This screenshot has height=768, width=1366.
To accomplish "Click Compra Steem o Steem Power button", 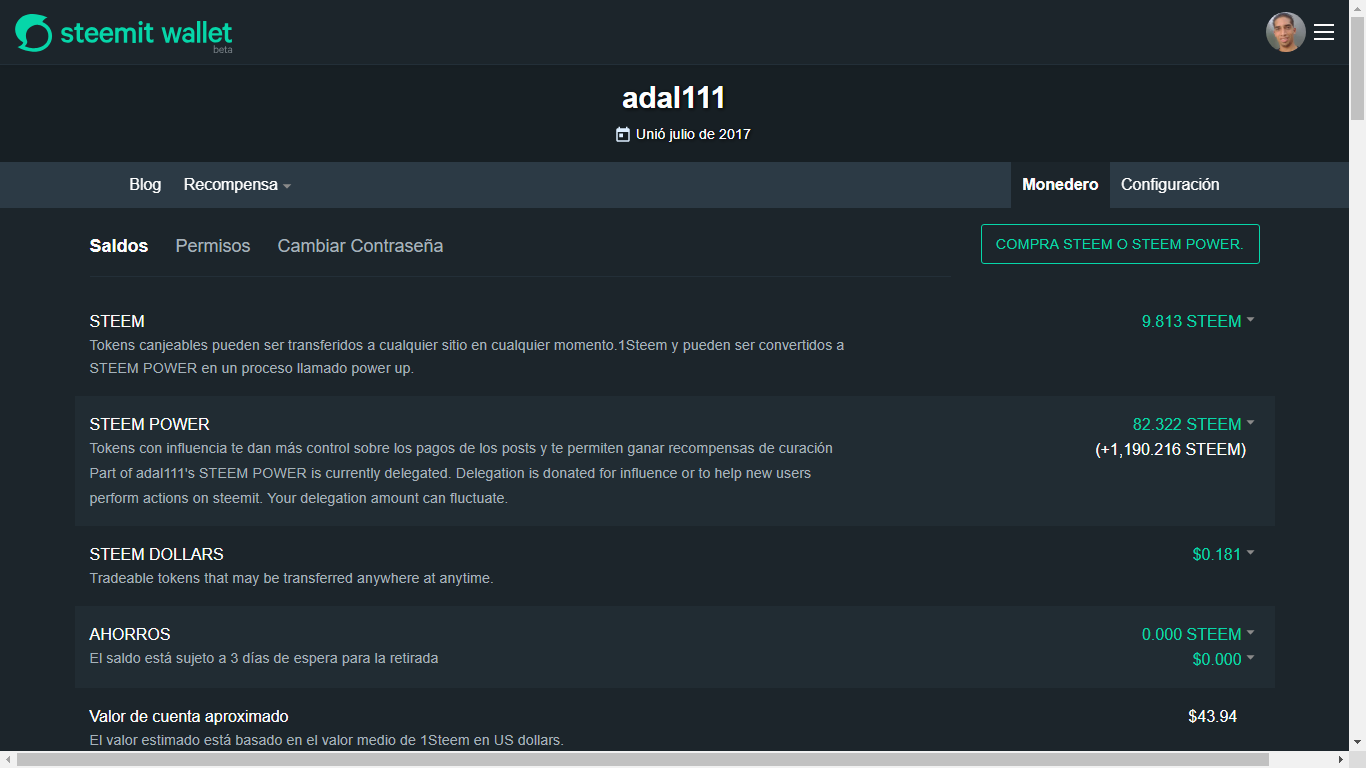I will point(1120,244).
